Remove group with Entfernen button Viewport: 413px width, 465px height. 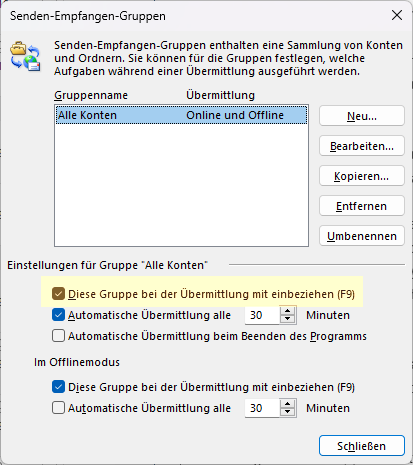pyautogui.click(x=362, y=206)
